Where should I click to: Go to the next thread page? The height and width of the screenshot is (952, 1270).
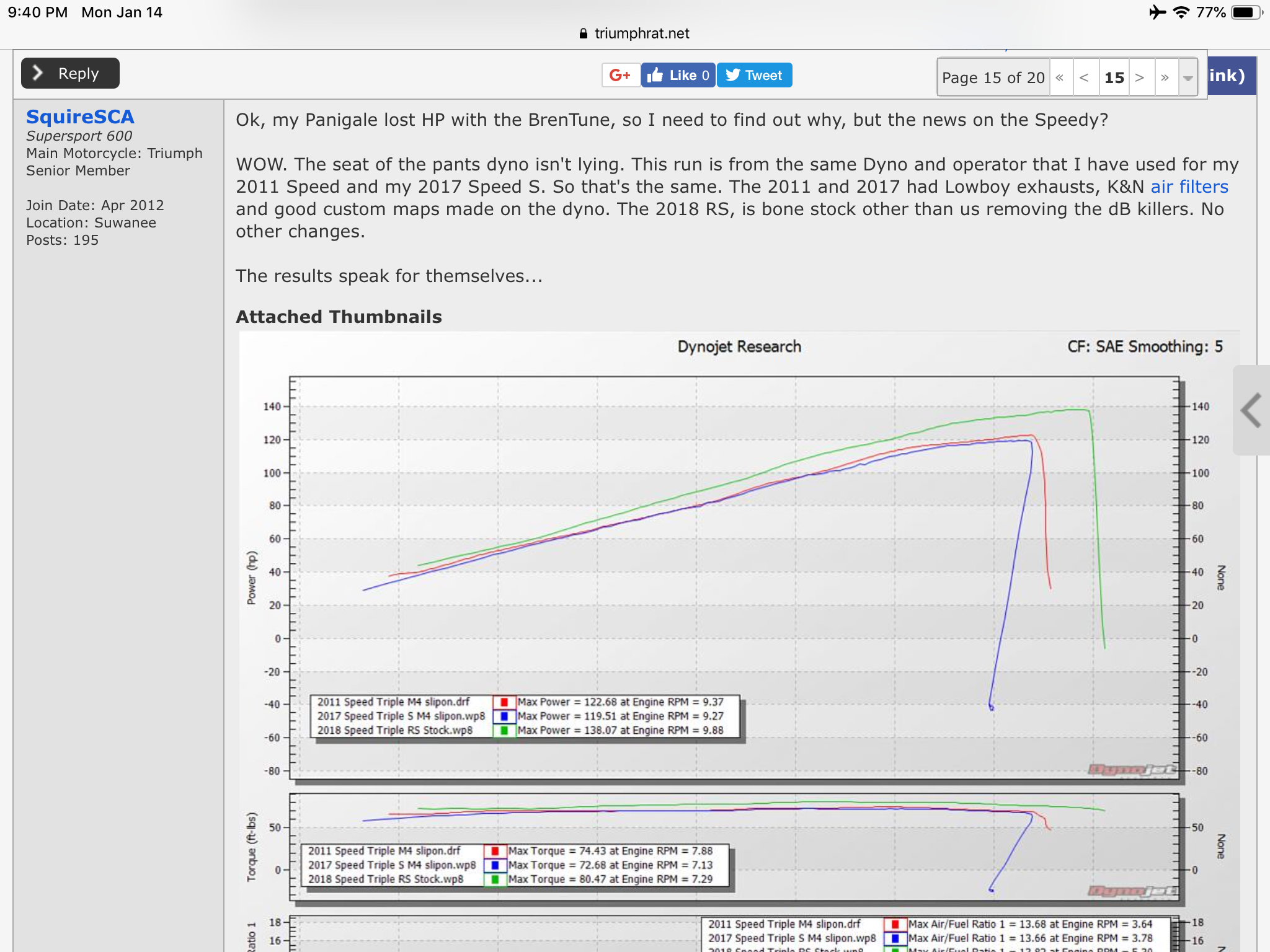1141,77
